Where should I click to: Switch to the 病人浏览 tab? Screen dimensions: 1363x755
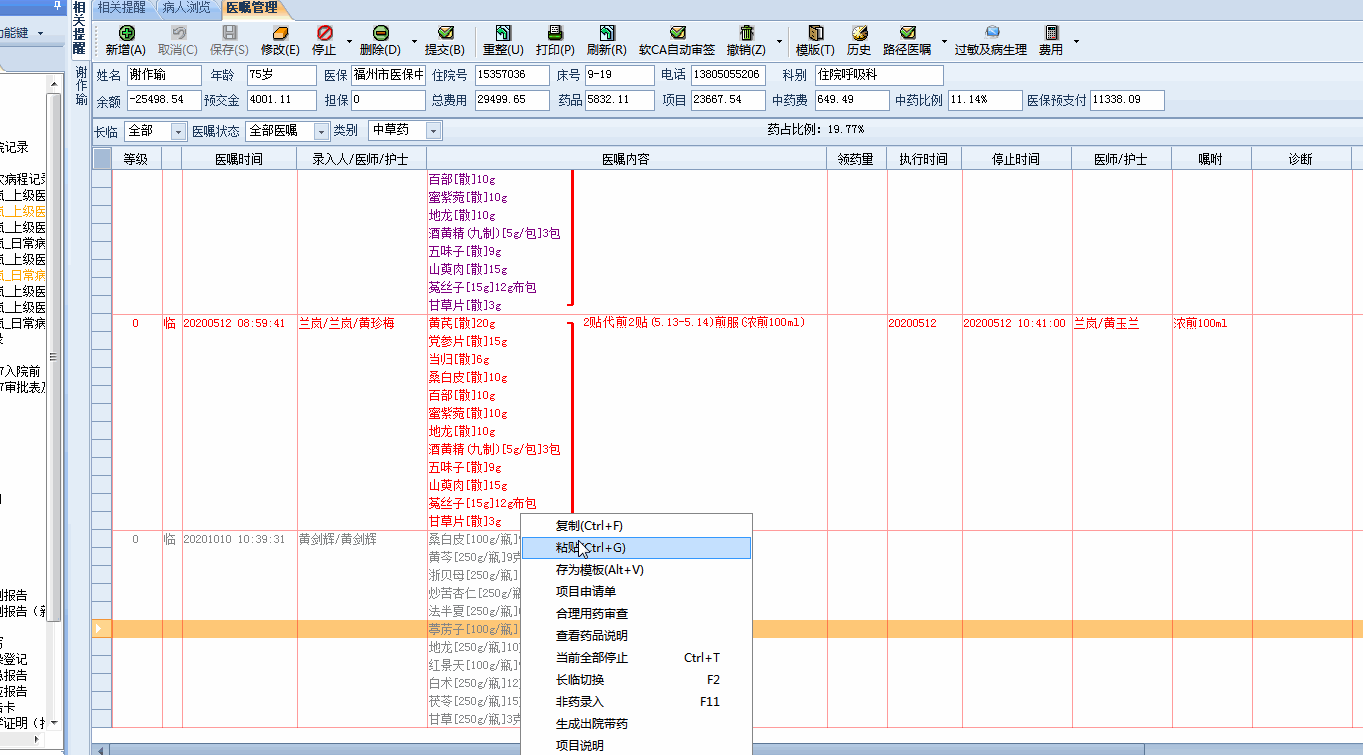(187, 8)
